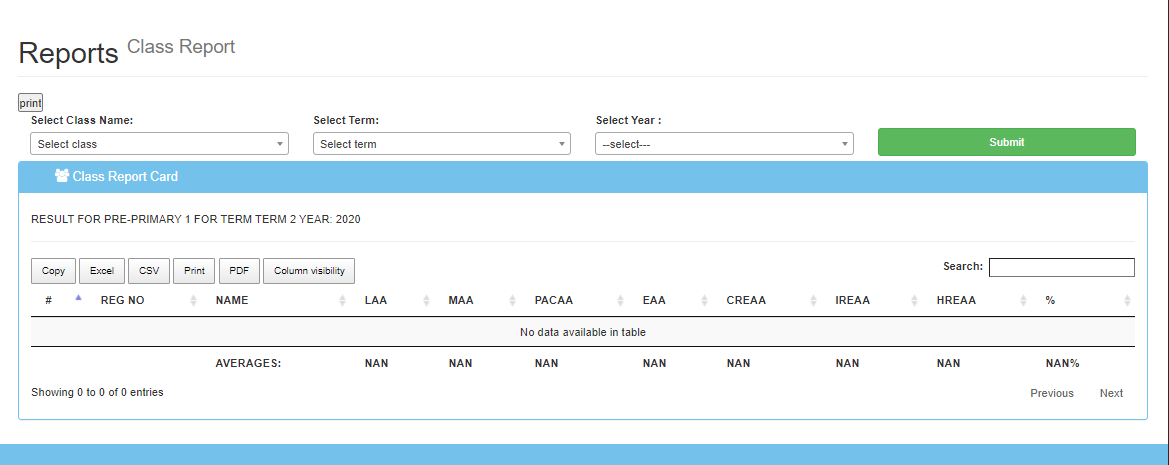Open the Column visibility menu
The width and height of the screenshot is (1169, 465).
309,271
